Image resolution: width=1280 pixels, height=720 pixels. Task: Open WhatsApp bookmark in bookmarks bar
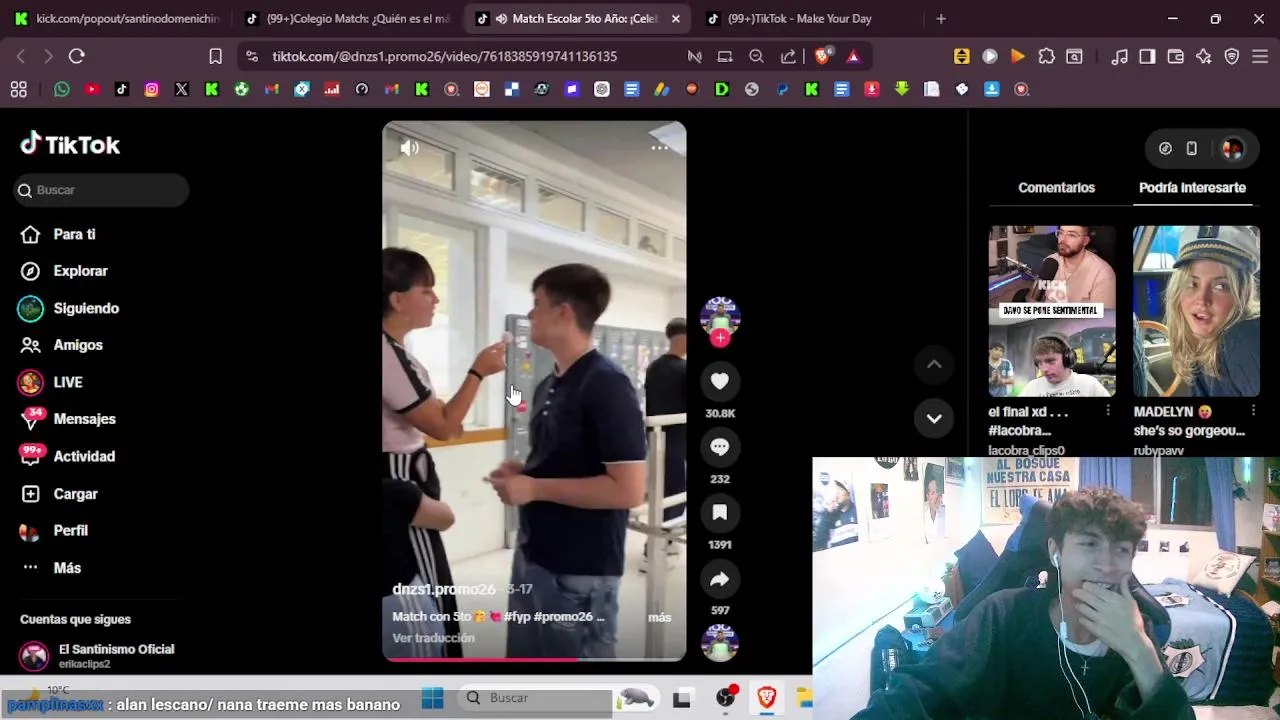pyautogui.click(x=62, y=89)
